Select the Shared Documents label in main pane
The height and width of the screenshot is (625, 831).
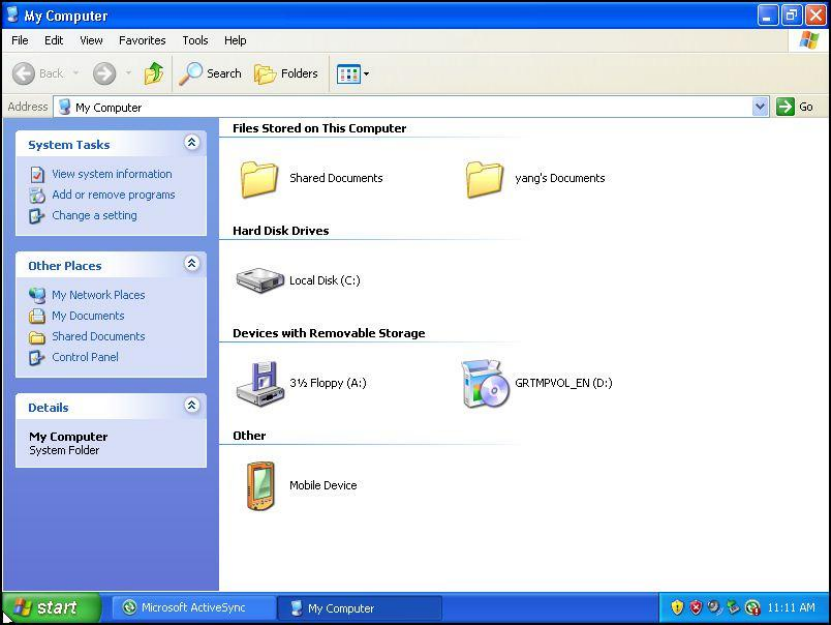pos(336,178)
